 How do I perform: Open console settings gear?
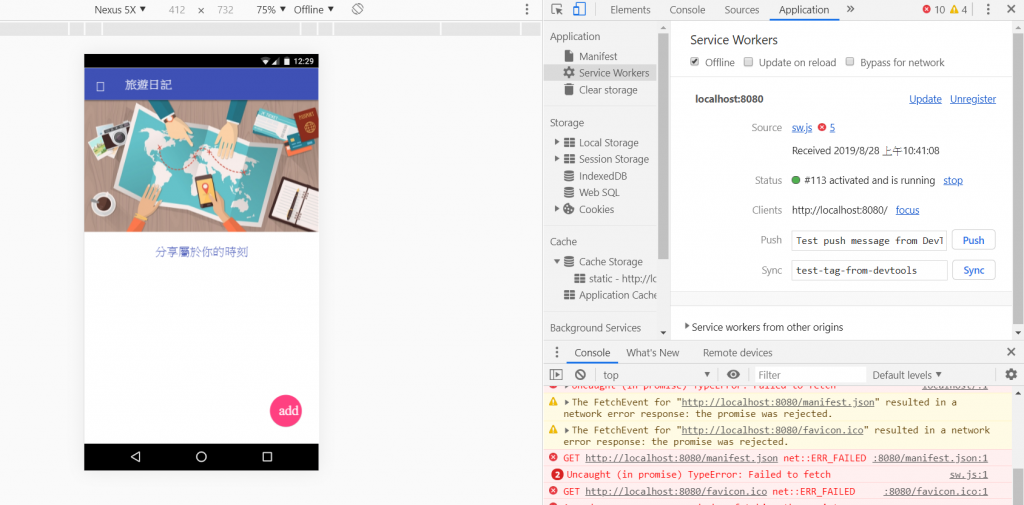click(1011, 374)
